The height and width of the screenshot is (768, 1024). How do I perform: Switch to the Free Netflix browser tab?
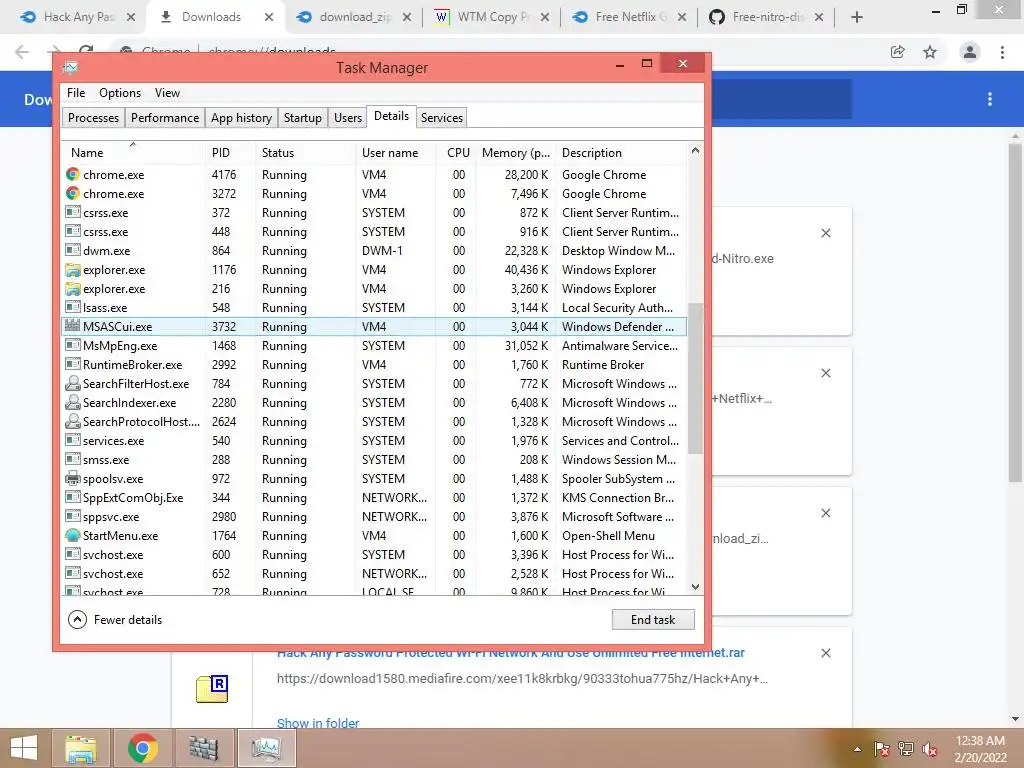click(x=630, y=17)
